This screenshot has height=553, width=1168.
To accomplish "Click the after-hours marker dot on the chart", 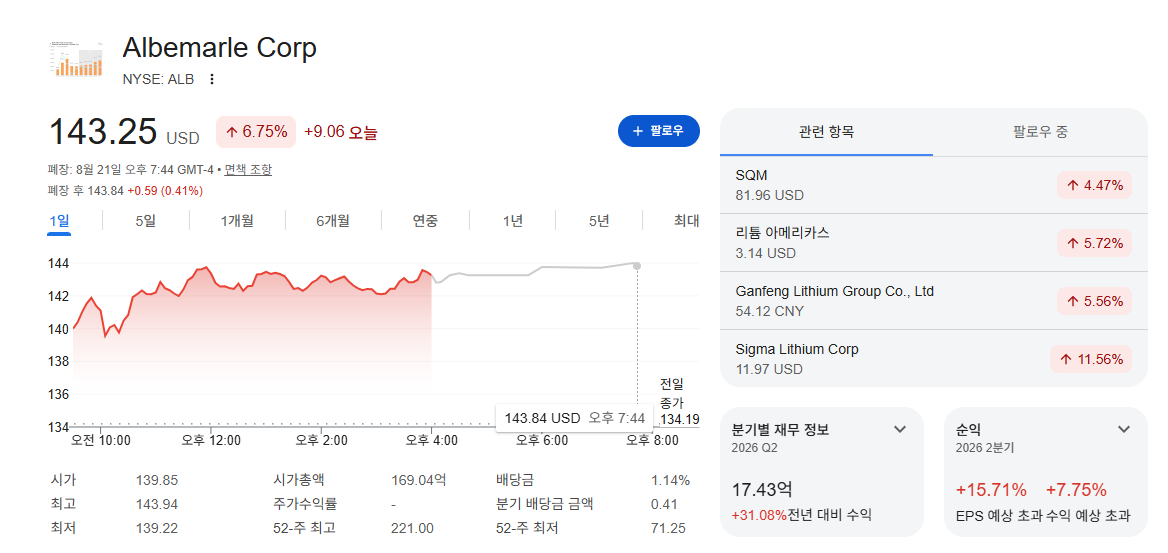I will pos(636,265).
